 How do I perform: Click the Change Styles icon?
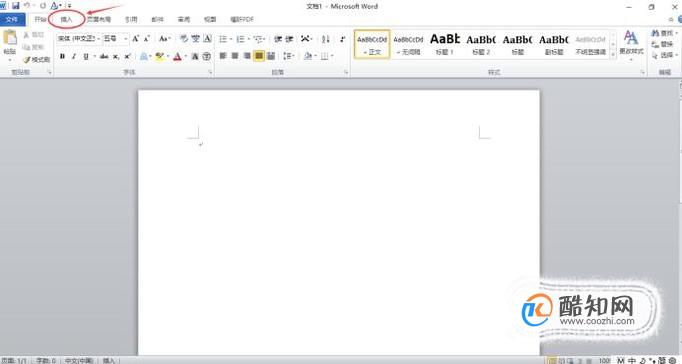[631, 43]
